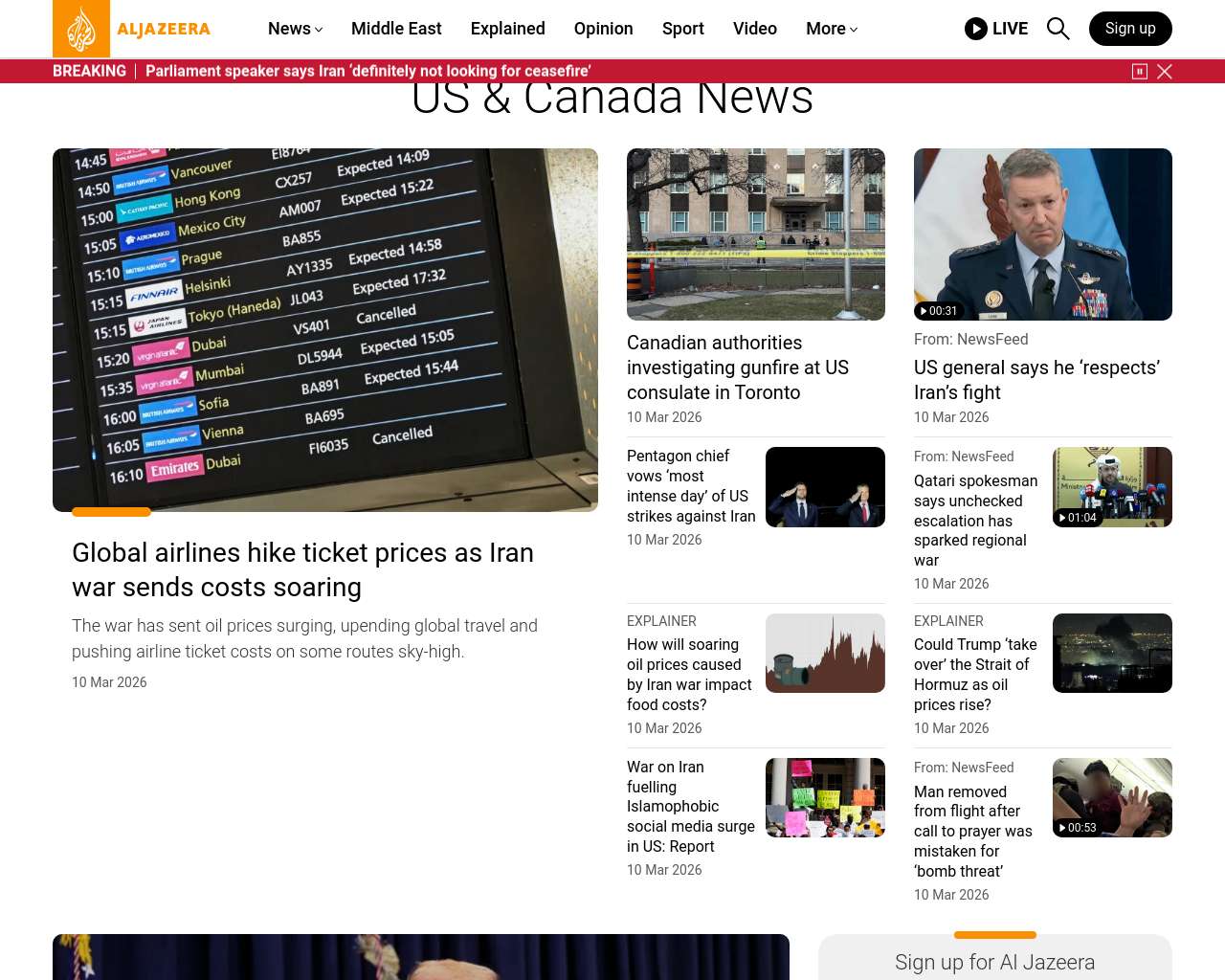Click the airline story summary text
The image size is (1225, 980).
(x=304, y=638)
